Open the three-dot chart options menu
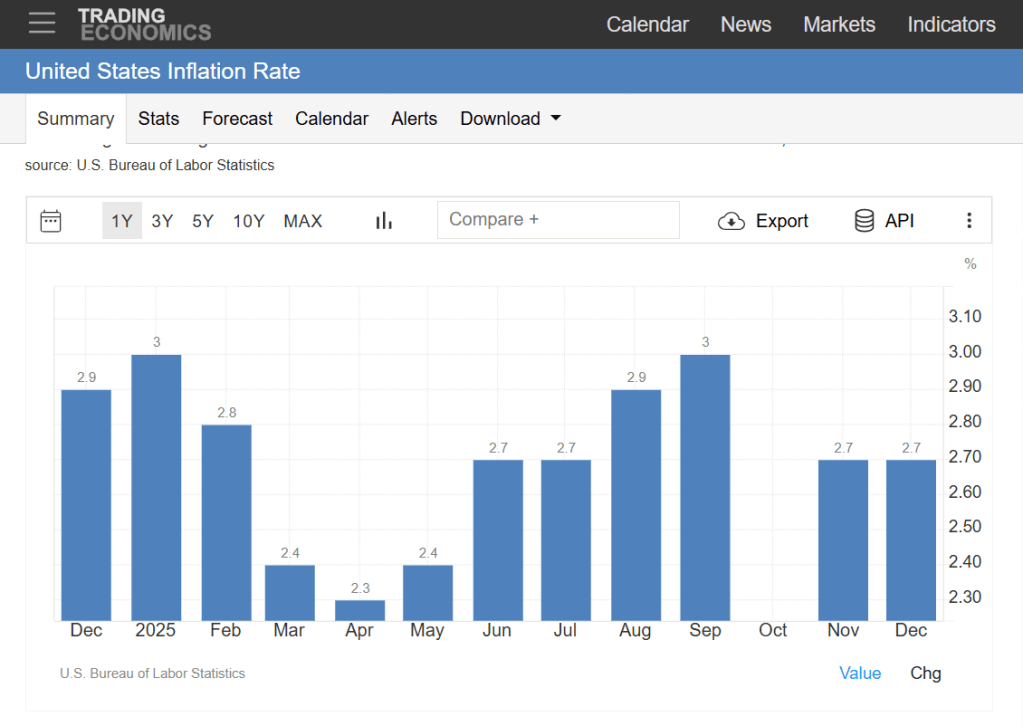This screenshot has width=1023, height=726. tap(968, 221)
